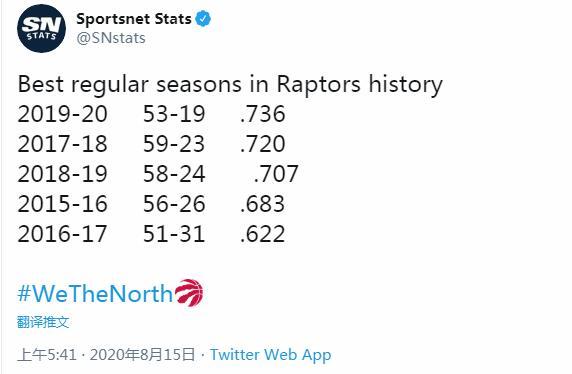This screenshot has height=374, width=572.
Task: Click the 2020年8月15日 date text
Action: pyautogui.click(x=143, y=354)
